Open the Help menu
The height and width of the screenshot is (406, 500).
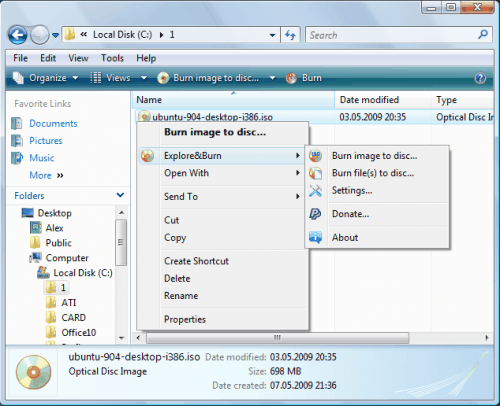click(x=146, y=58)
